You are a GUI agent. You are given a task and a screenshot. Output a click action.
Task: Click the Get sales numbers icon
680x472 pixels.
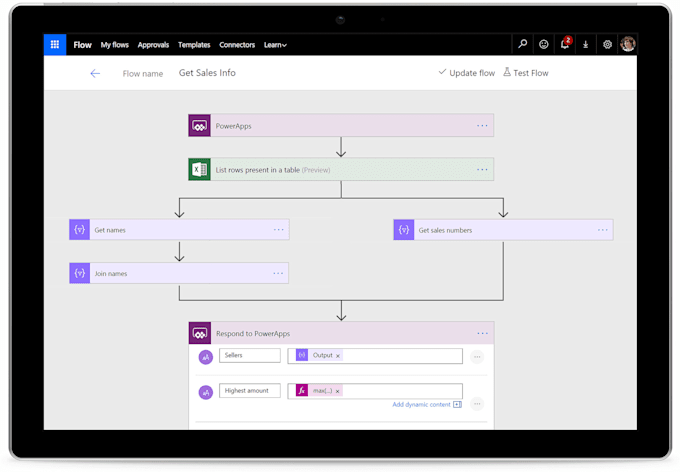(404, 230)
